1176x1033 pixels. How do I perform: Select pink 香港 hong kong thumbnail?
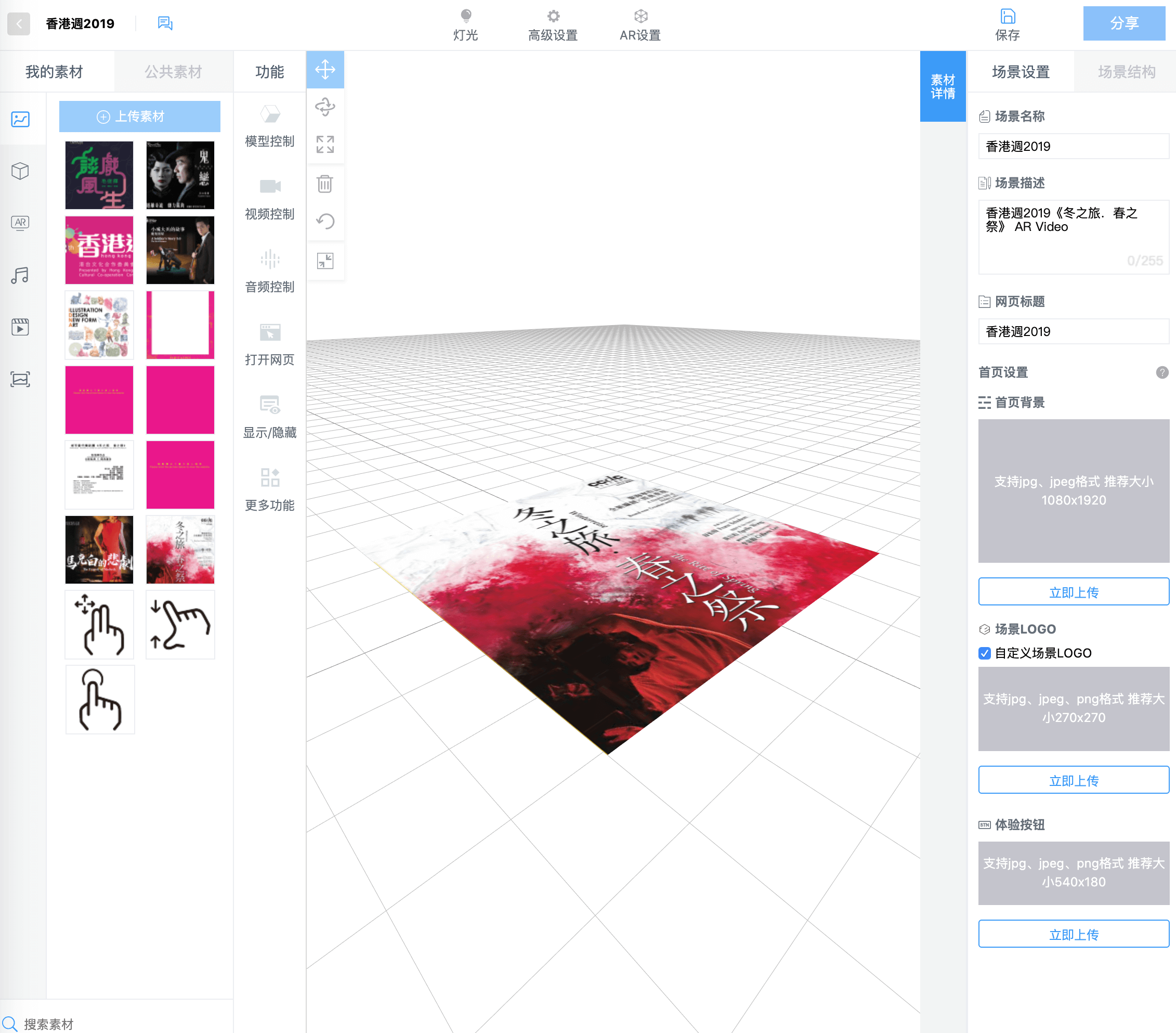pos(99,250)
